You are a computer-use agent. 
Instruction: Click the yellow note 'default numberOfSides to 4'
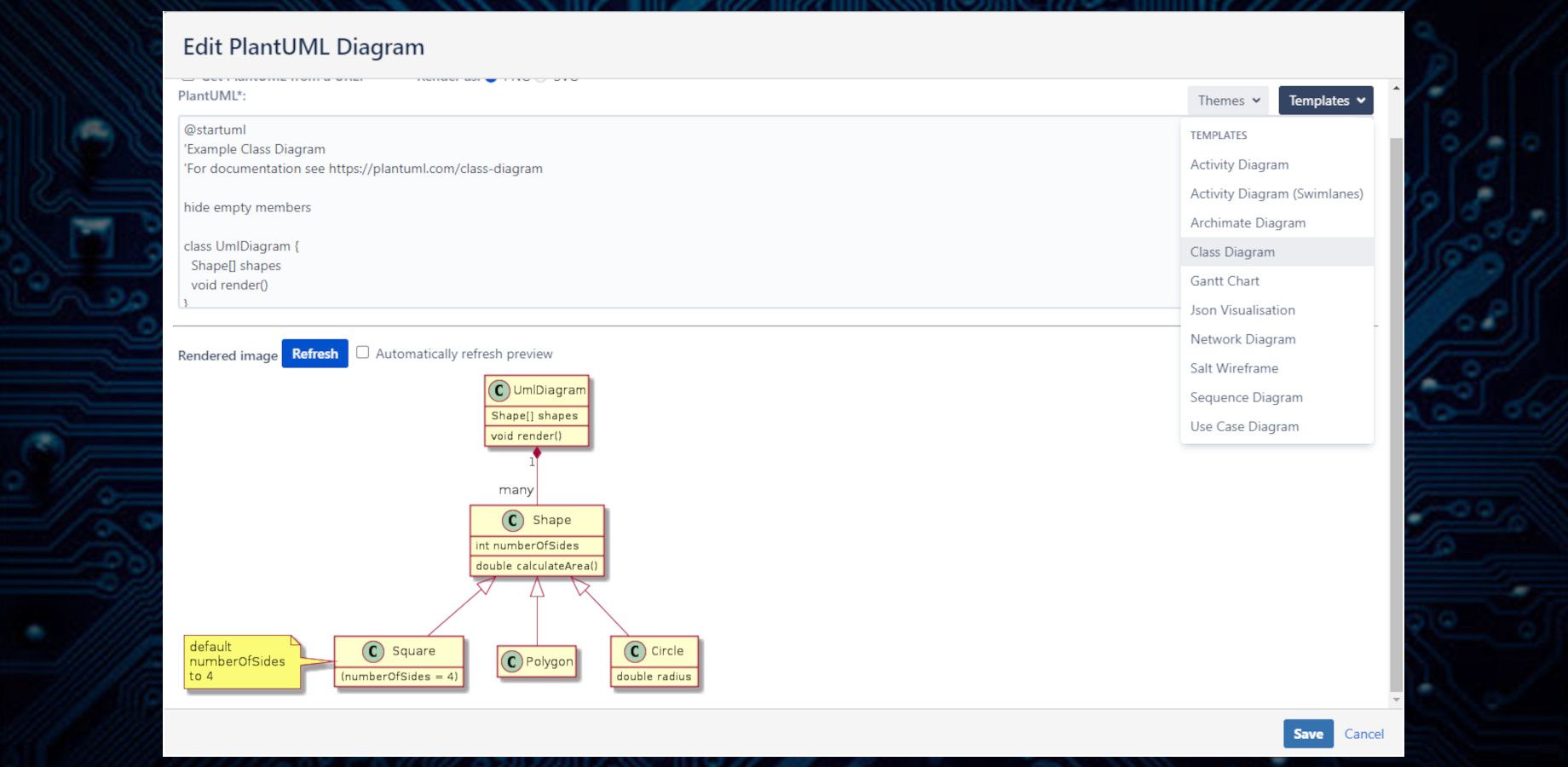point(243,661)
